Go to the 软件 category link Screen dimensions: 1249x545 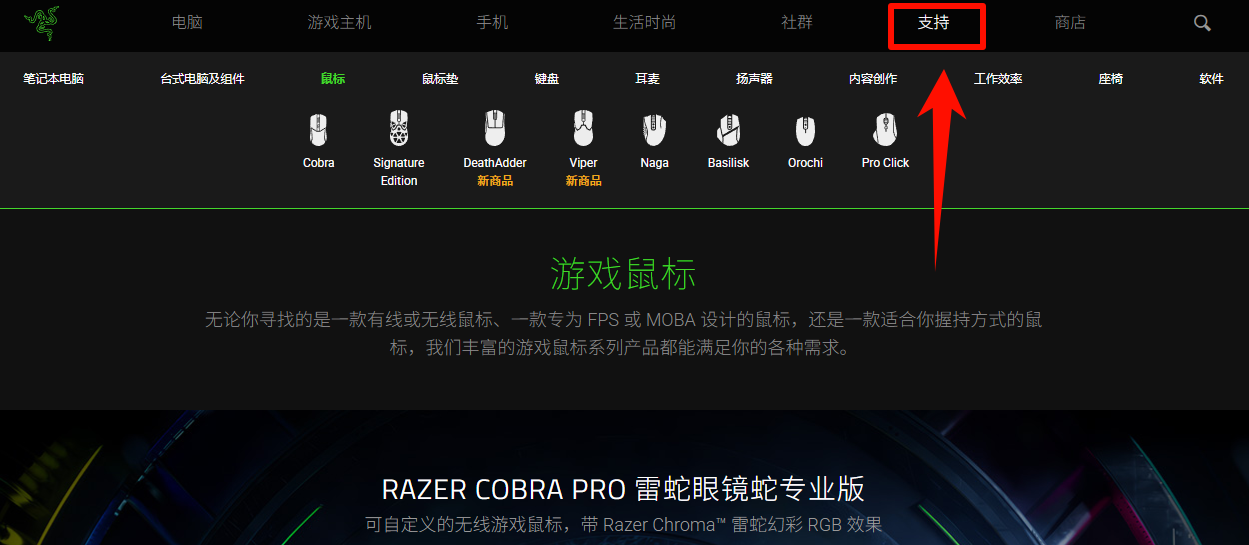(x=1211, y=79)
